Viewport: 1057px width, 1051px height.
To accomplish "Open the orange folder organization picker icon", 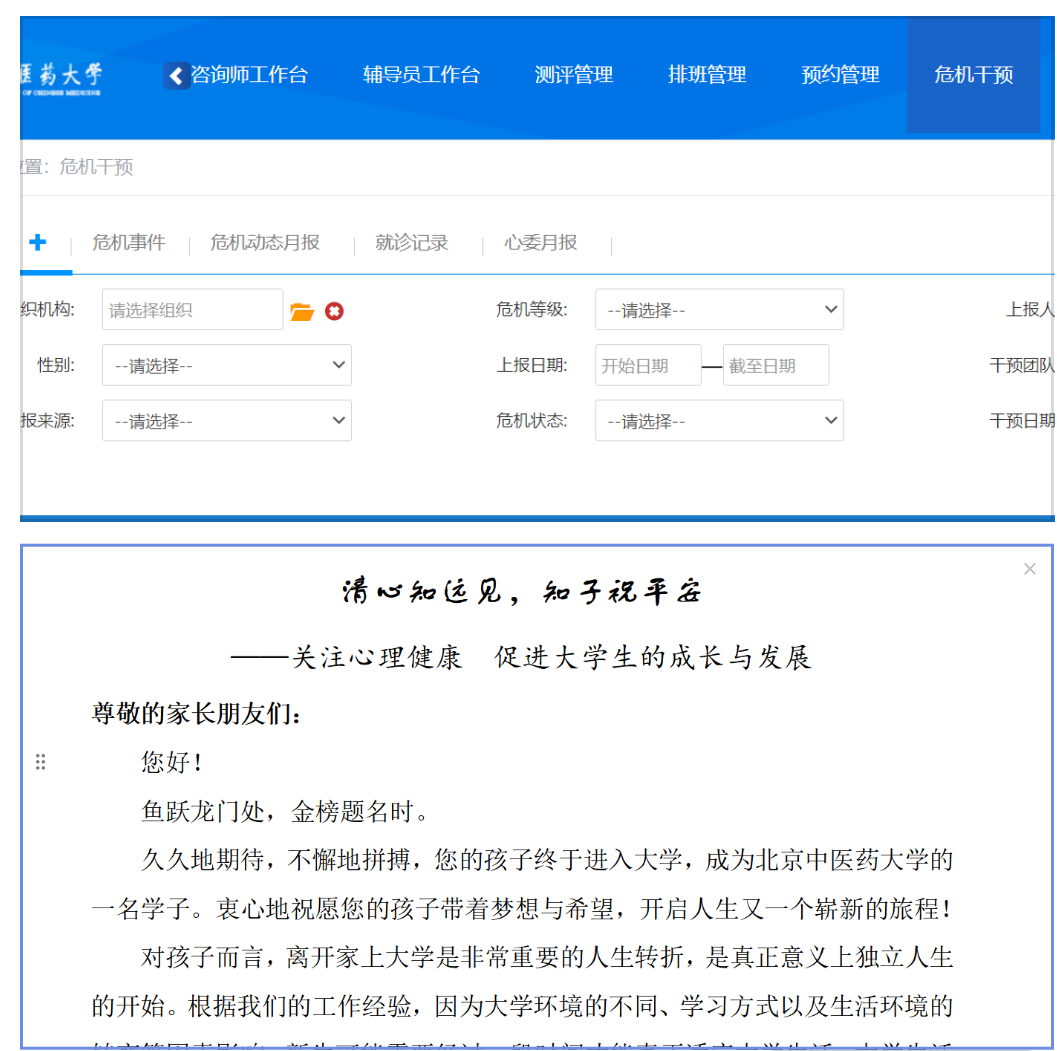I will 302,312.
